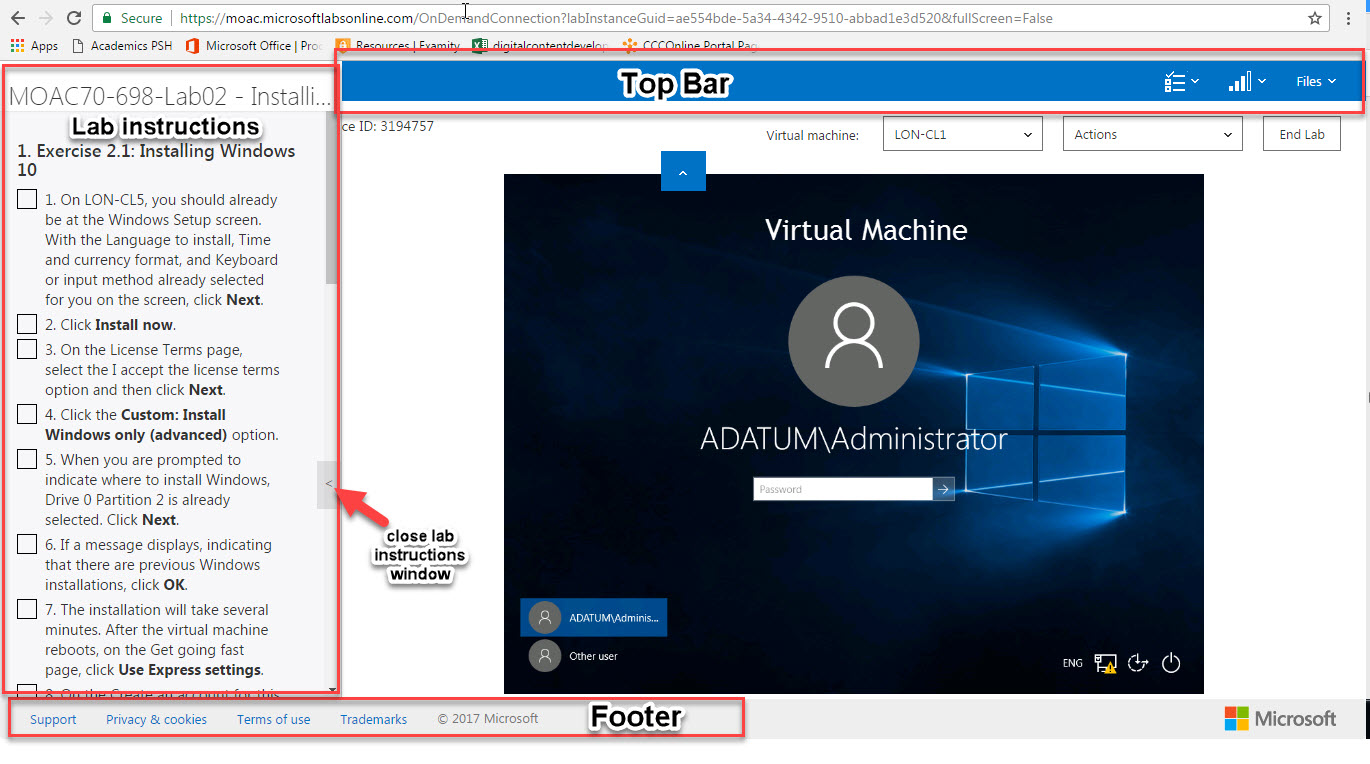Viewport: 1370px width, 764px height.
Task: Open the Resources Examity bookmark
Action: click(398, 46)
